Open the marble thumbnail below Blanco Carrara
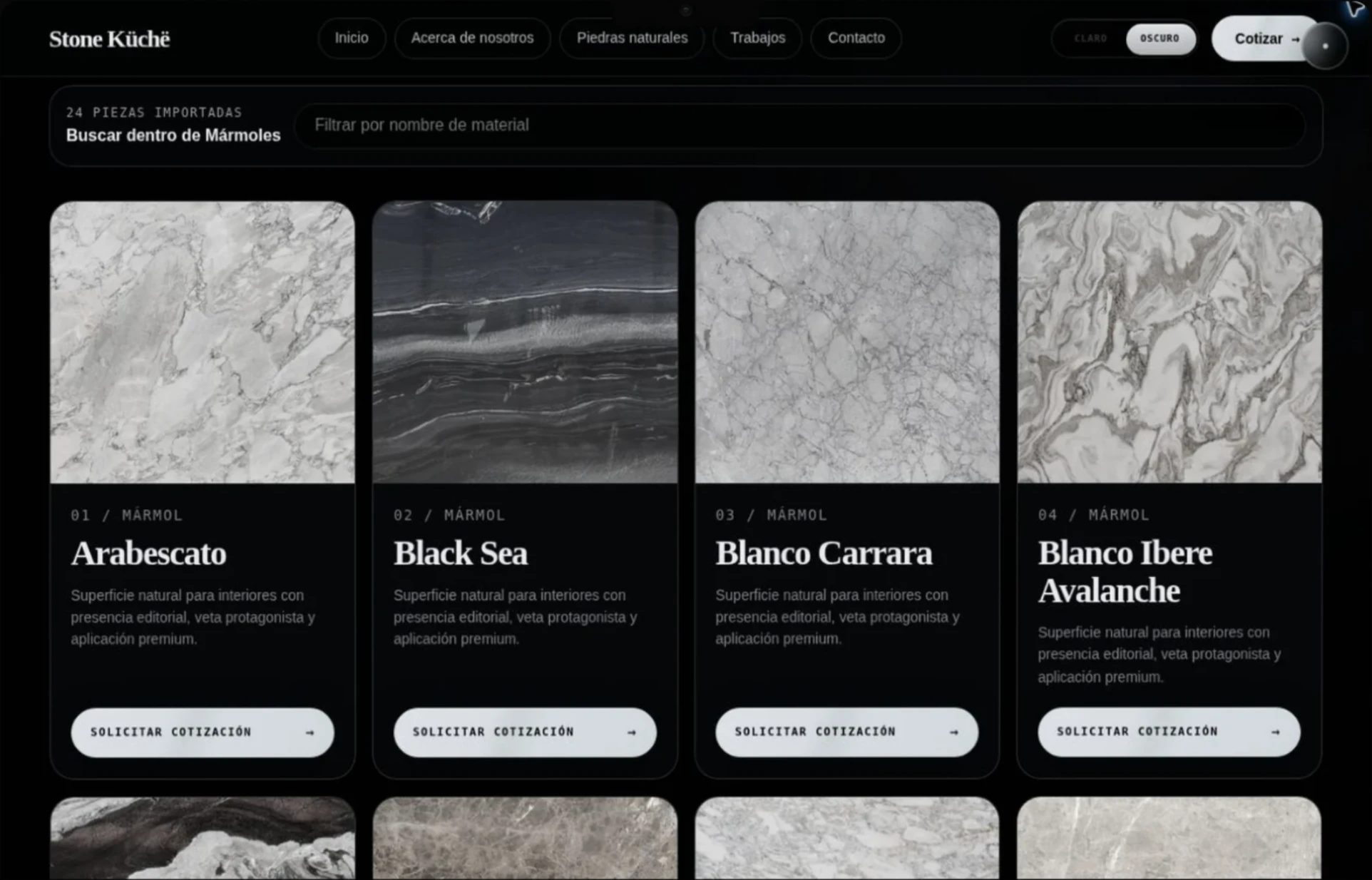 click(847, 839)
